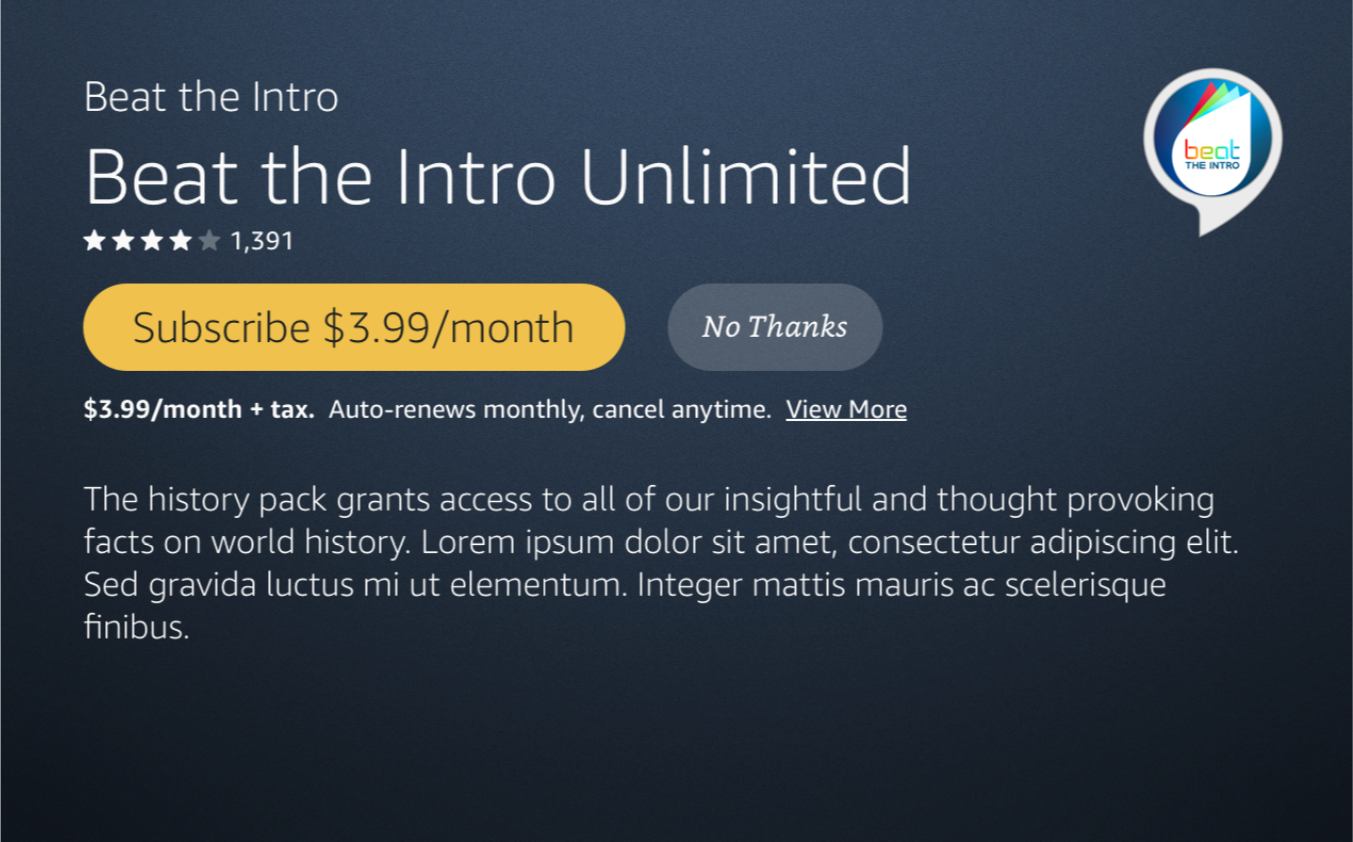
Task: Click the final word "finibus."
Action: click(x=137, y=628)
